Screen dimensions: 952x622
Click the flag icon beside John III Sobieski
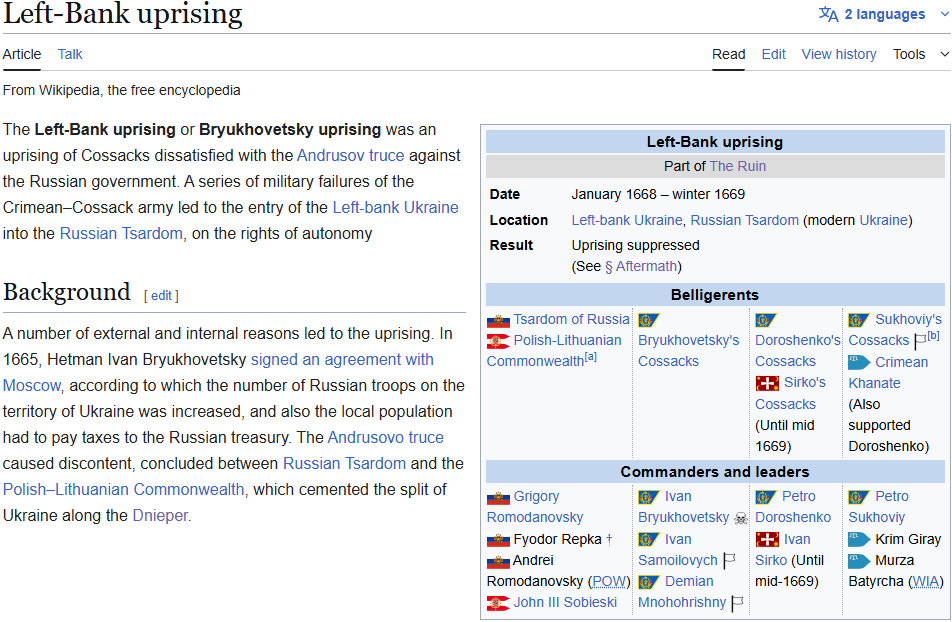click(498, 603)
